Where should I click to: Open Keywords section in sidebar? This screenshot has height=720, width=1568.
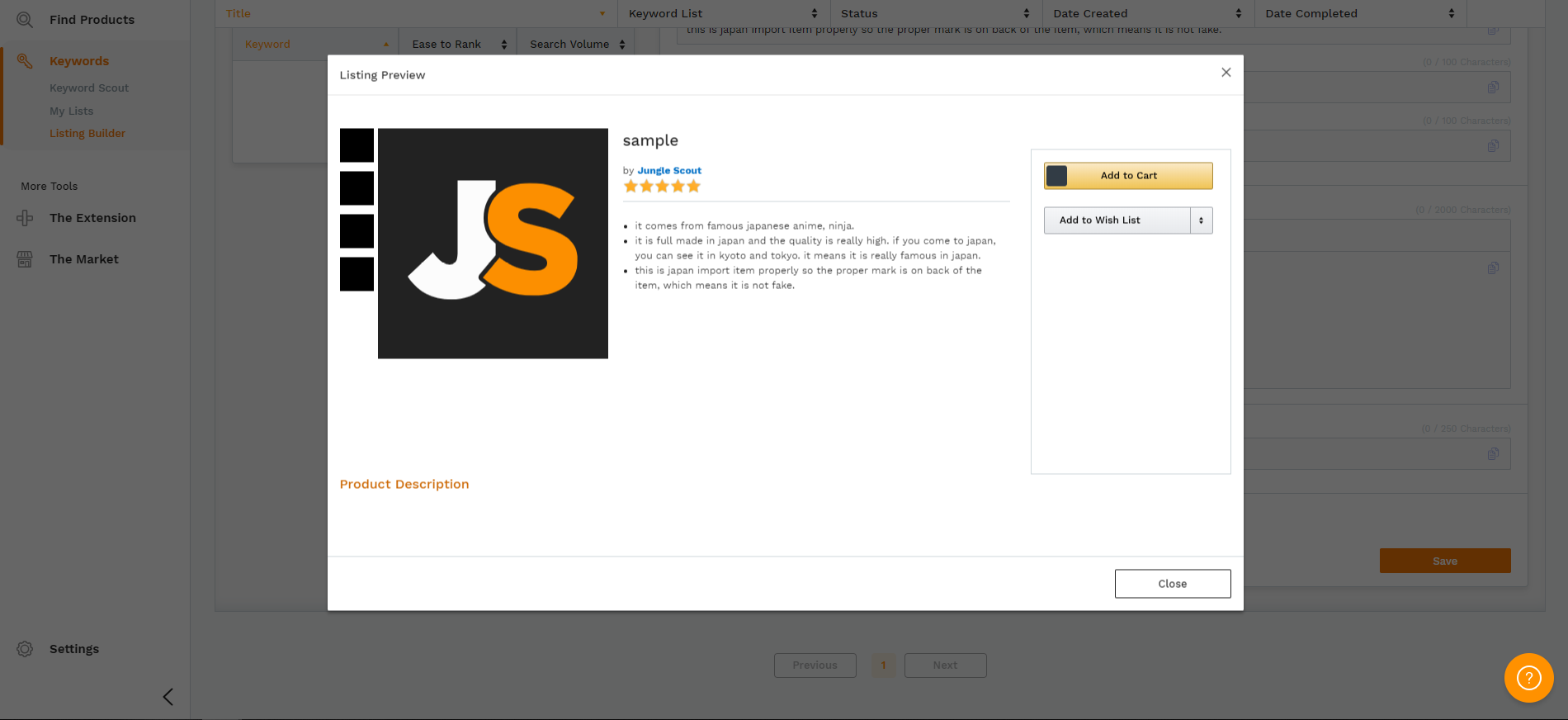point(79,61)
